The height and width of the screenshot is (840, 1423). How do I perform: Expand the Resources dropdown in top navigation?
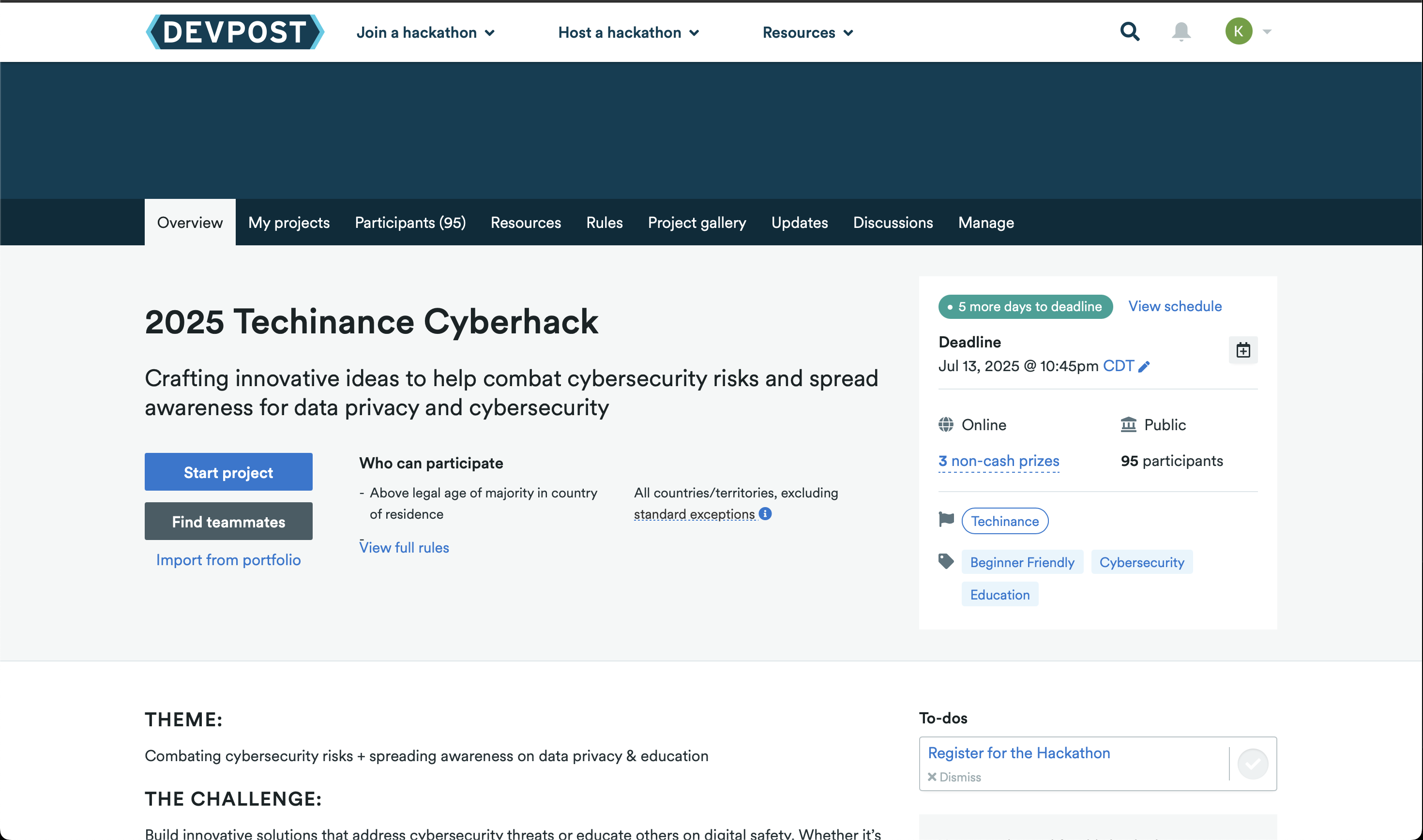pyautogui.click(x=807, y=33)
